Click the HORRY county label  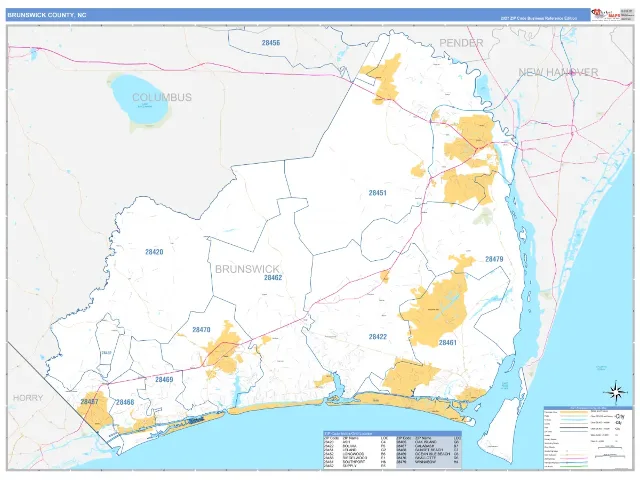tap(28, 398)
